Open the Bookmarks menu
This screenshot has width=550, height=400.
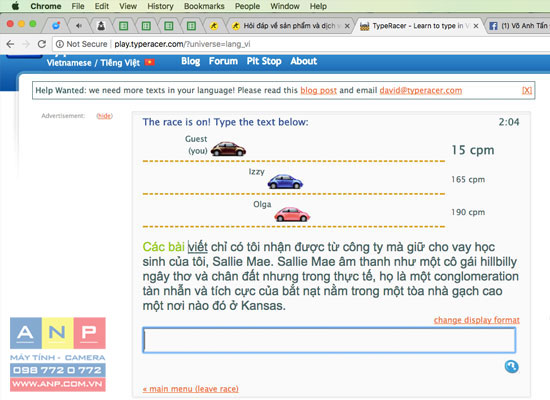204,6
